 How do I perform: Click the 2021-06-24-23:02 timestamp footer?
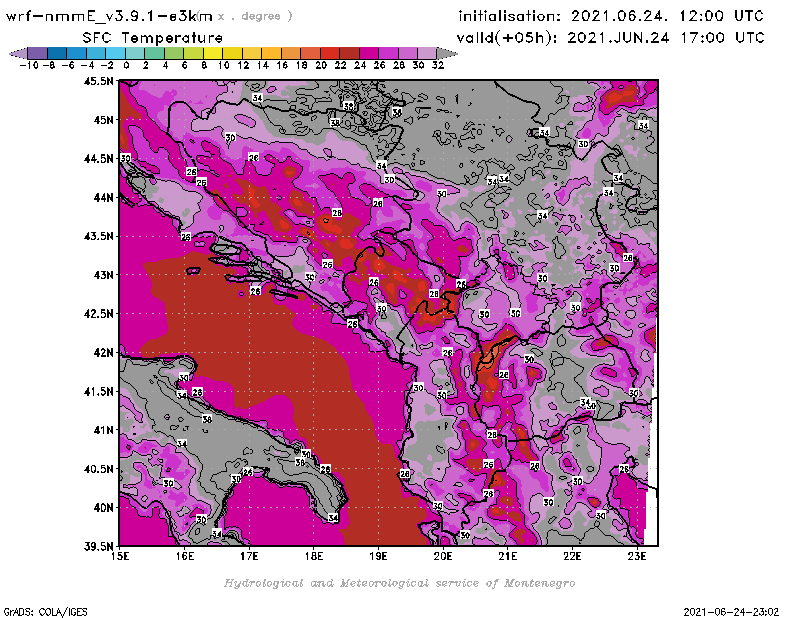pyautogui.click(x=731, y=612)
